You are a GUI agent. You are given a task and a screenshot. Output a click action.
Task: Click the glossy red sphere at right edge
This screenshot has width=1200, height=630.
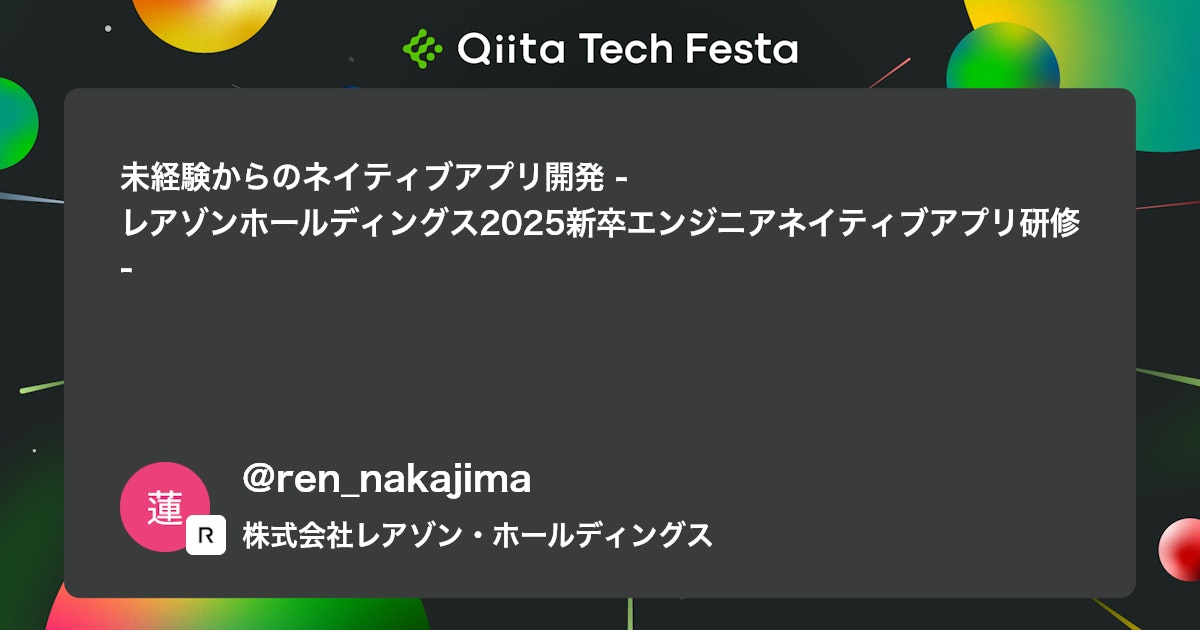pyautogui.click(x=1180, y=549)
